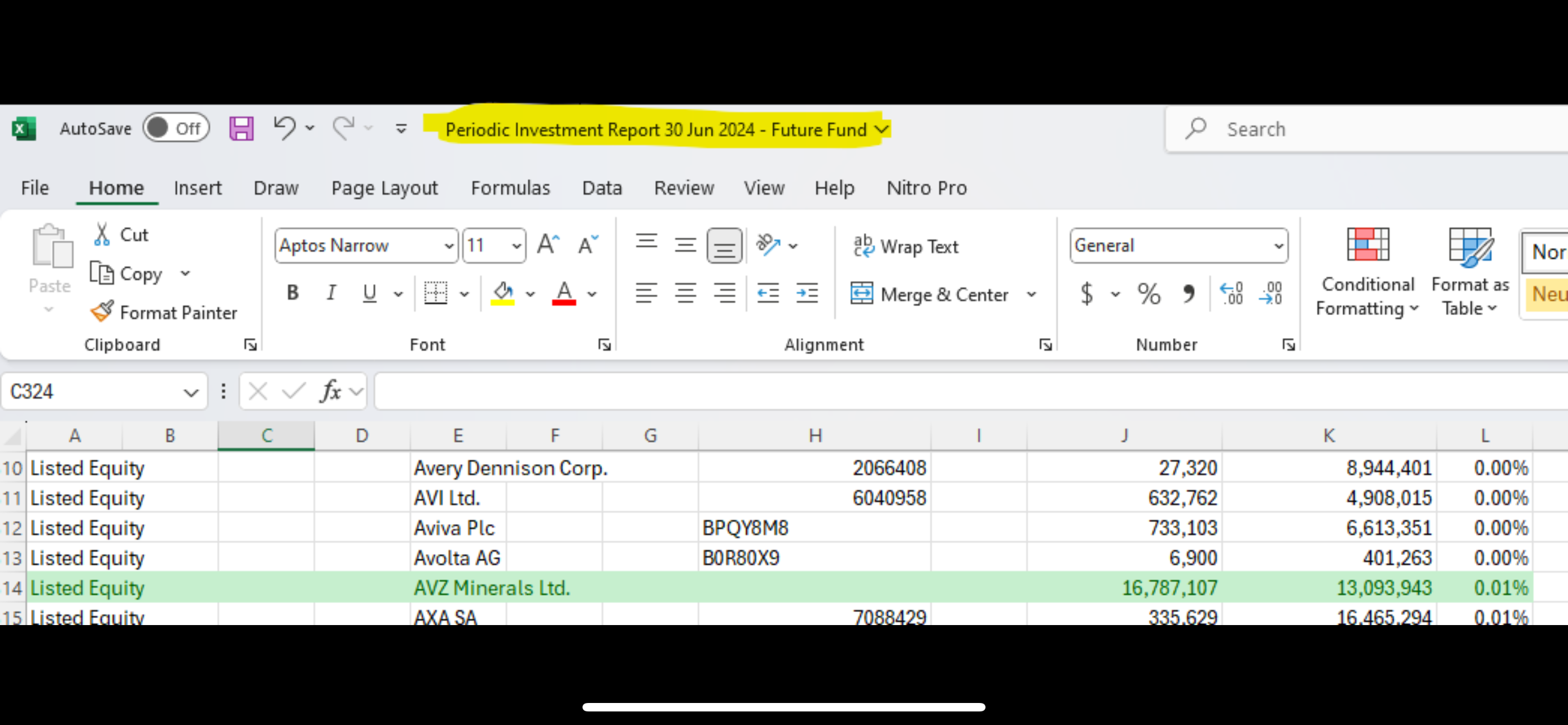Click the Wrap Text button
Screen dimensions: 1568x725
(x=906, y=246)
